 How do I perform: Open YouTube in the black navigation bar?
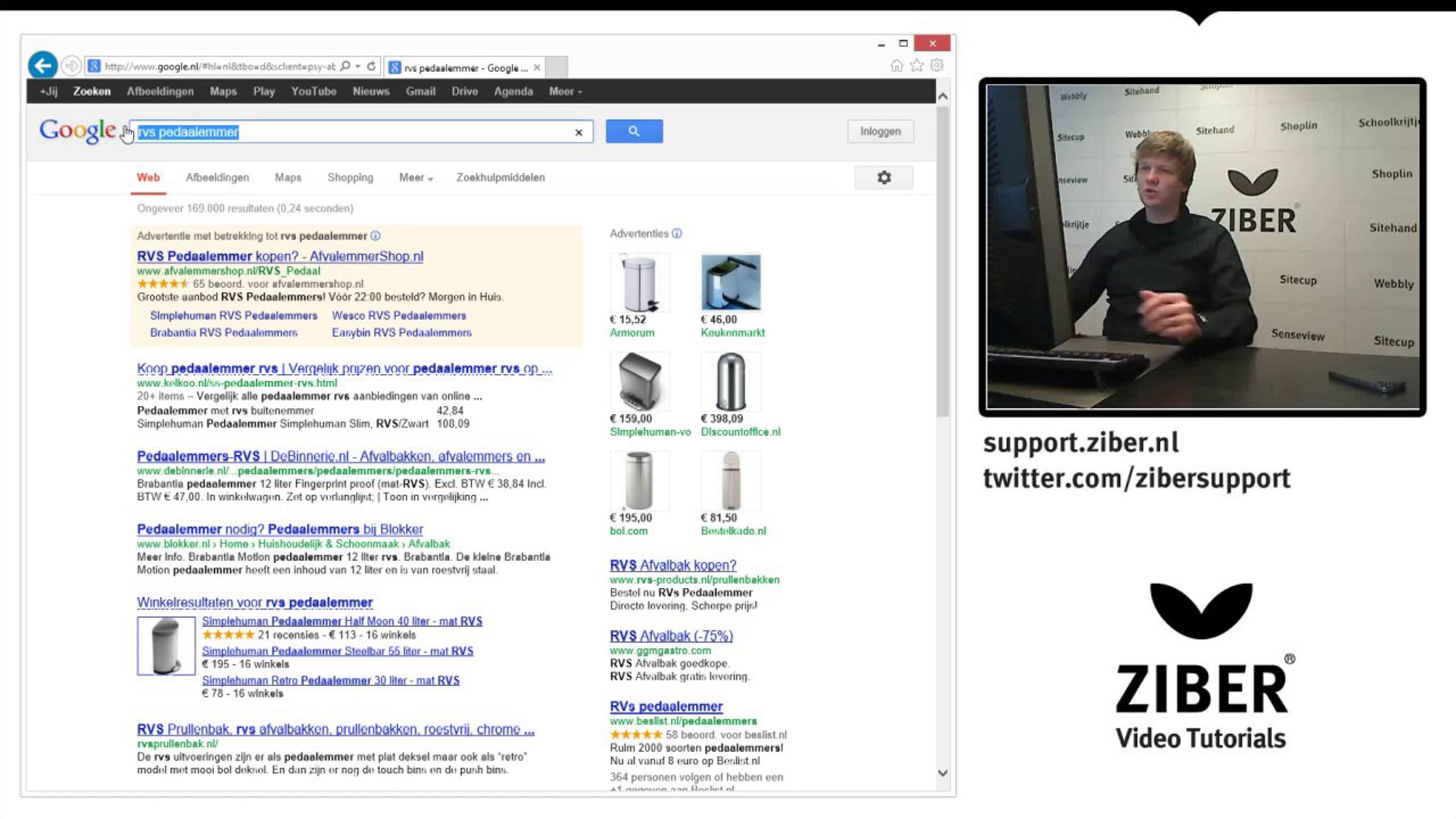tap(314, 92)
